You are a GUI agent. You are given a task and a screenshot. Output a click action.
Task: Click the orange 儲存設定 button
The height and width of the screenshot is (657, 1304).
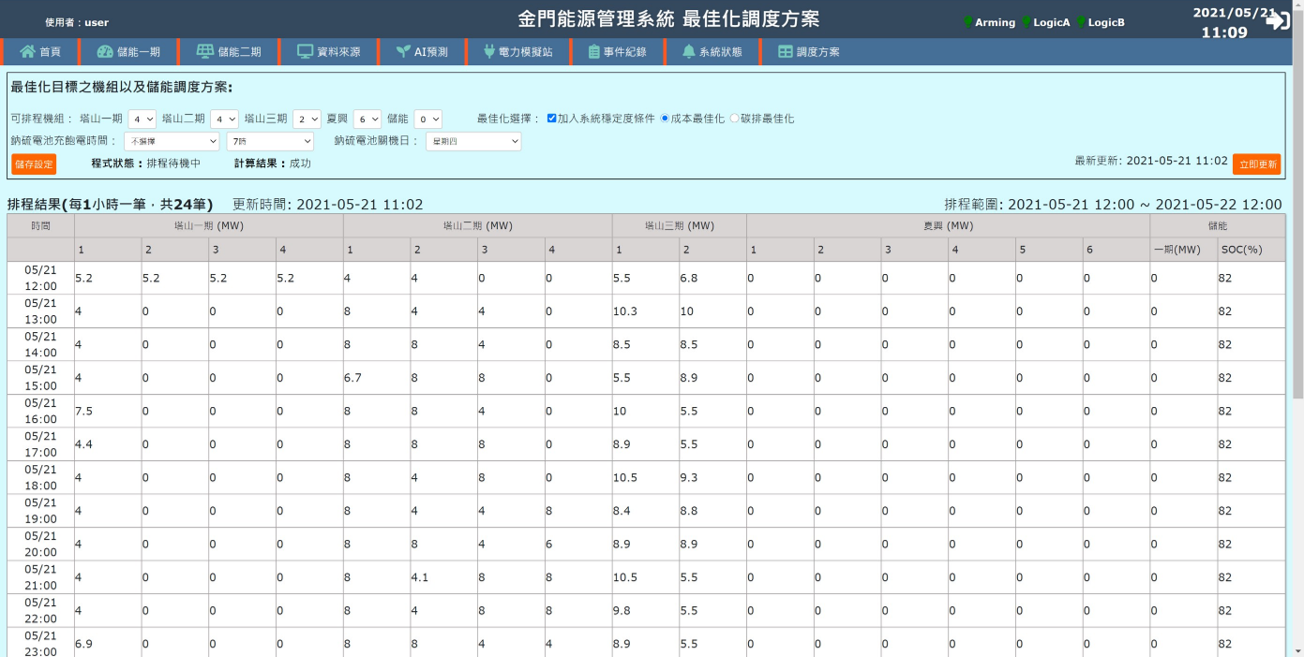point(34,164)
